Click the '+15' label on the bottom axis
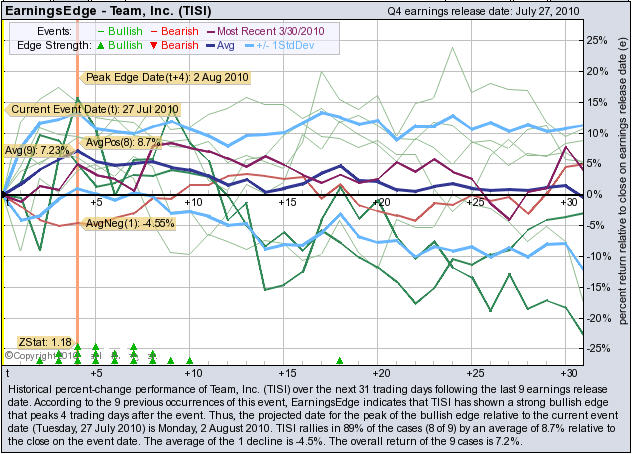This screenshot has height=454, width=633. click(x=287, y=373)
